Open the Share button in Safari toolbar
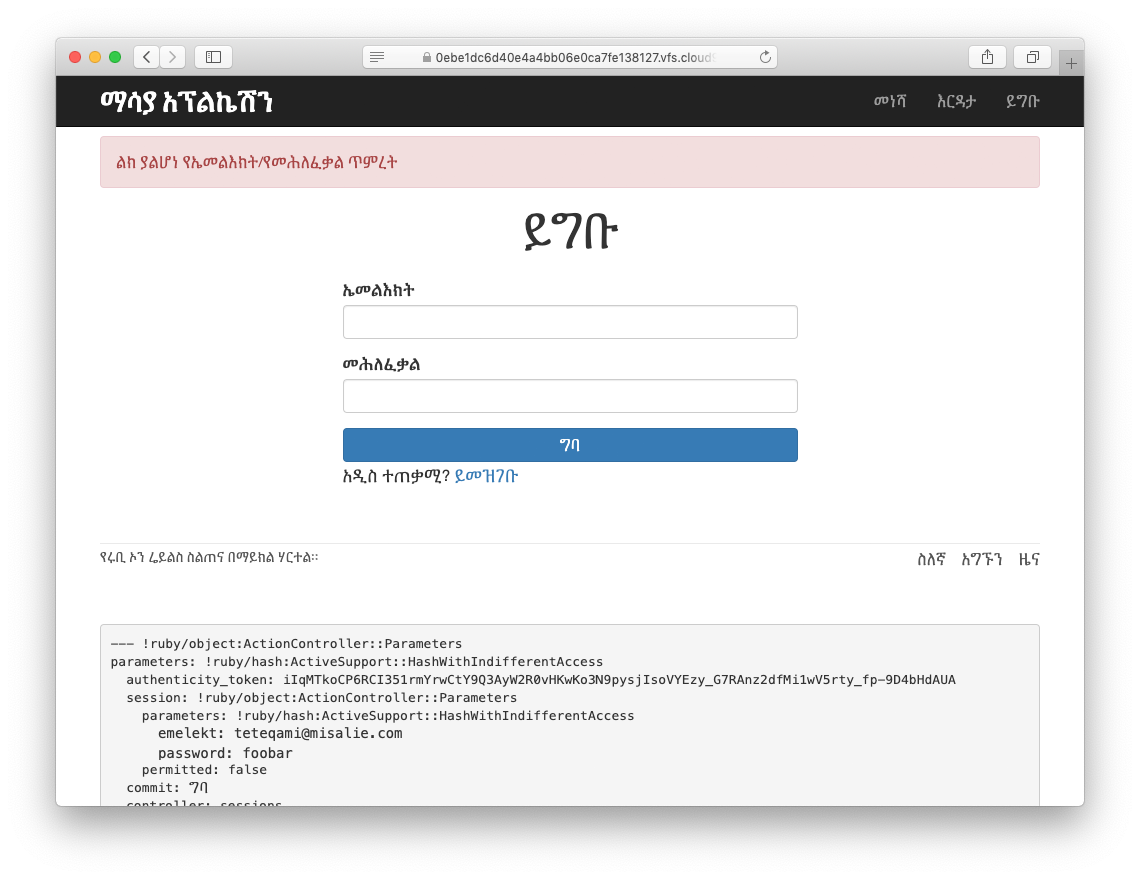This screenshot has width=1140, height=880. [987, 57]
